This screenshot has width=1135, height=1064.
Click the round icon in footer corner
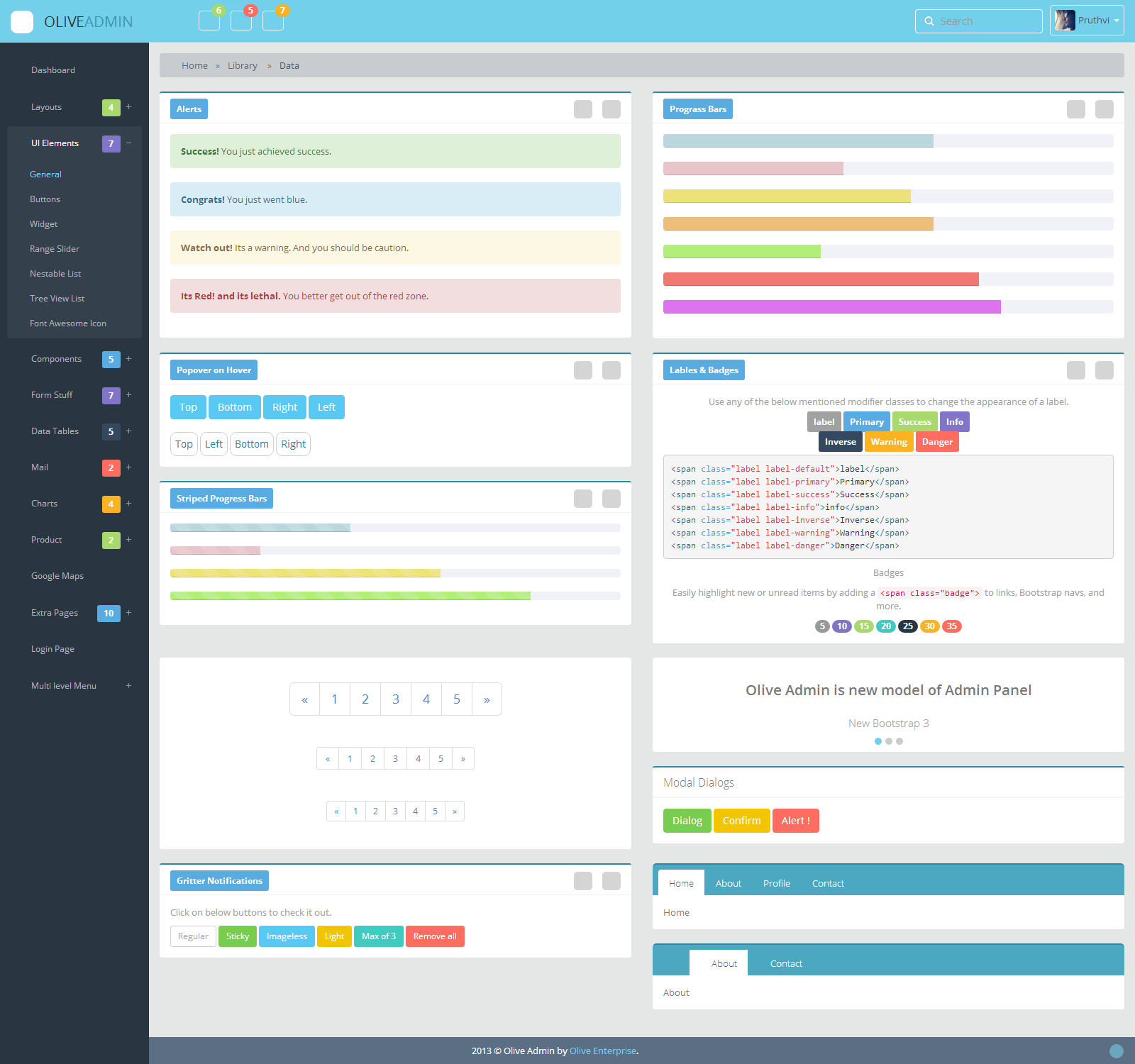(x=1117, y=1051)
